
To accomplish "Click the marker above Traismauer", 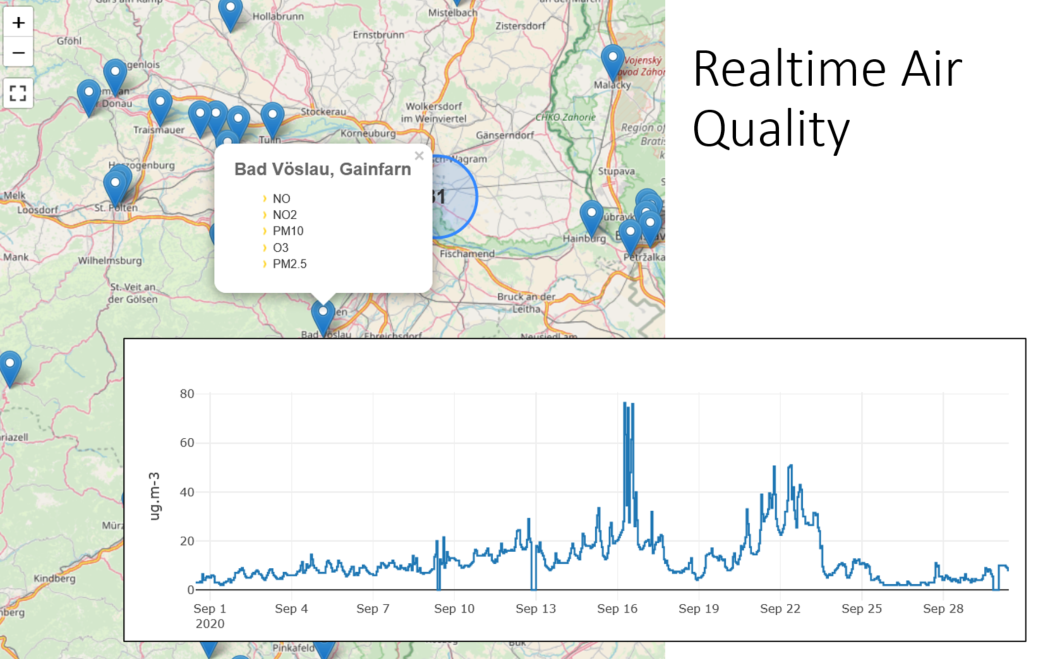I will (x=160, y=107).
